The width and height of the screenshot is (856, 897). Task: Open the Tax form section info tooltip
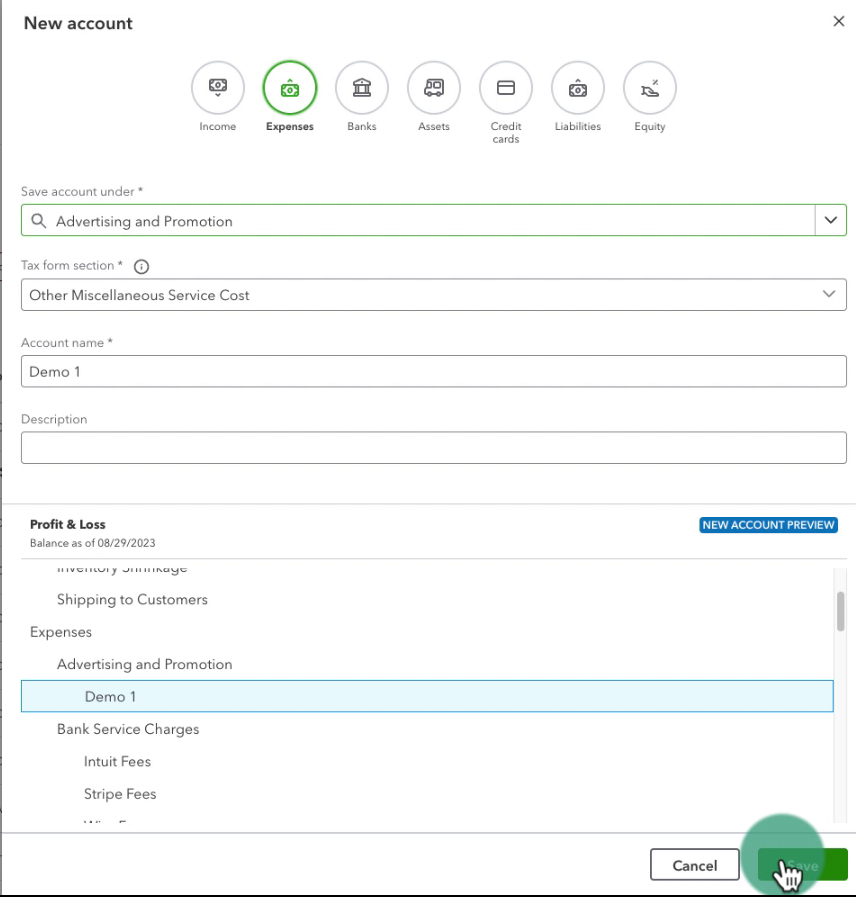pos(141,267)
